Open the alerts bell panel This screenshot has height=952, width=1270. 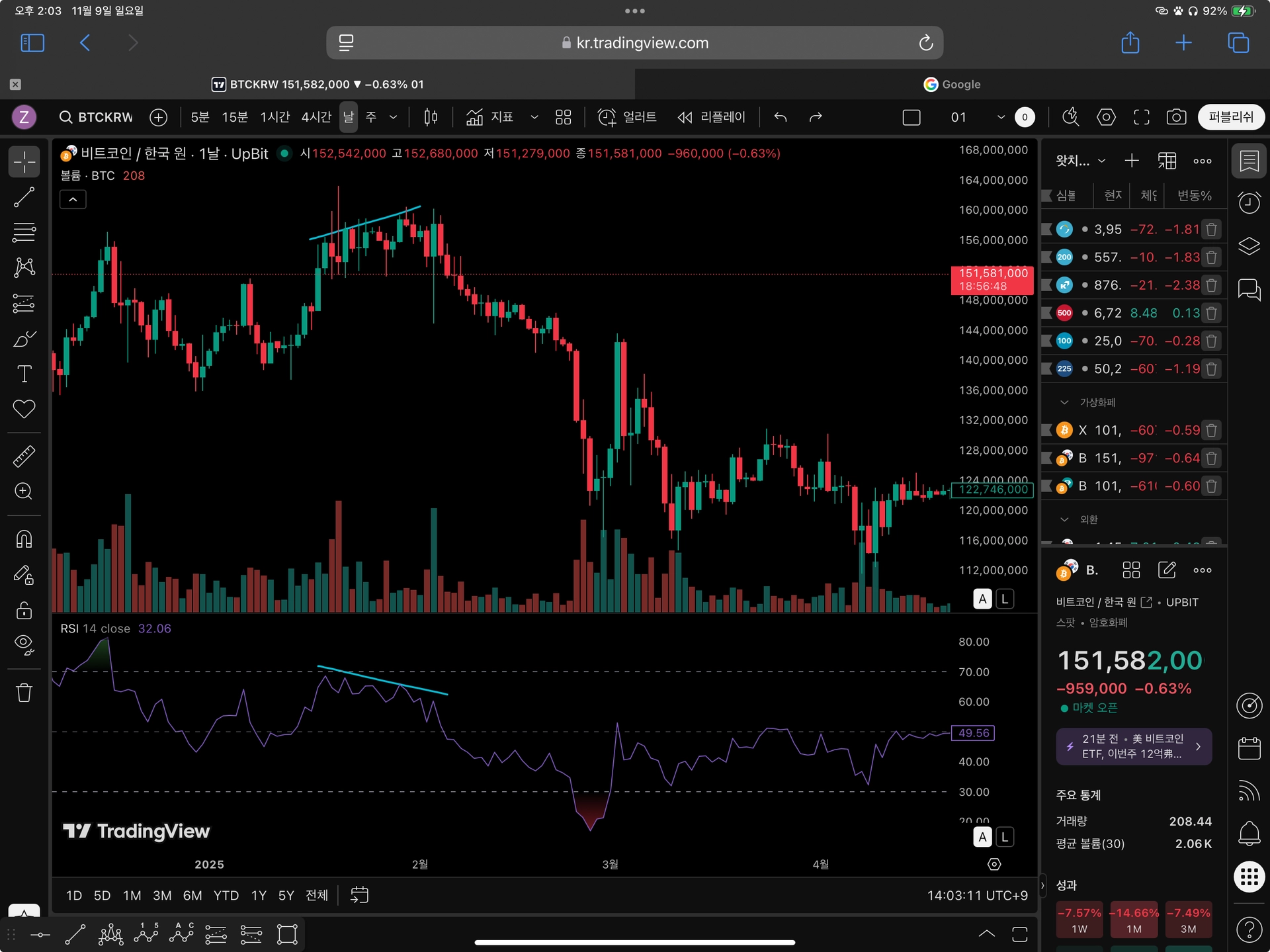pyautogui.click(x=1249, y=833)
